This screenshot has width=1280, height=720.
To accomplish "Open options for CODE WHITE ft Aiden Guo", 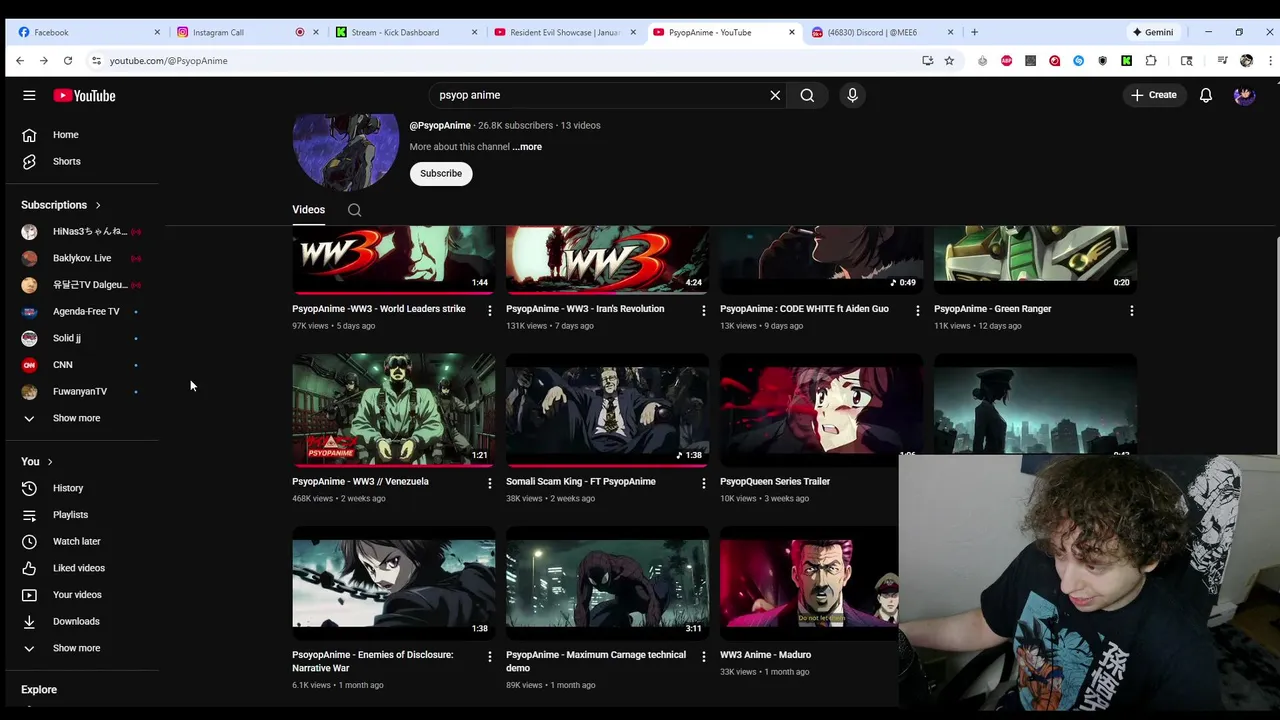I will 917,311.
